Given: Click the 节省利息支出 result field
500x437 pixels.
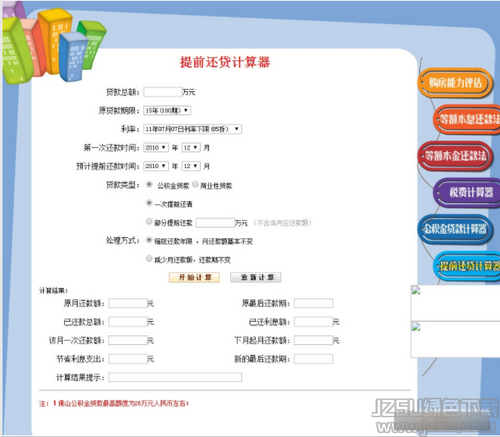Looking at the screenshot, I should [x=128, y=359].
